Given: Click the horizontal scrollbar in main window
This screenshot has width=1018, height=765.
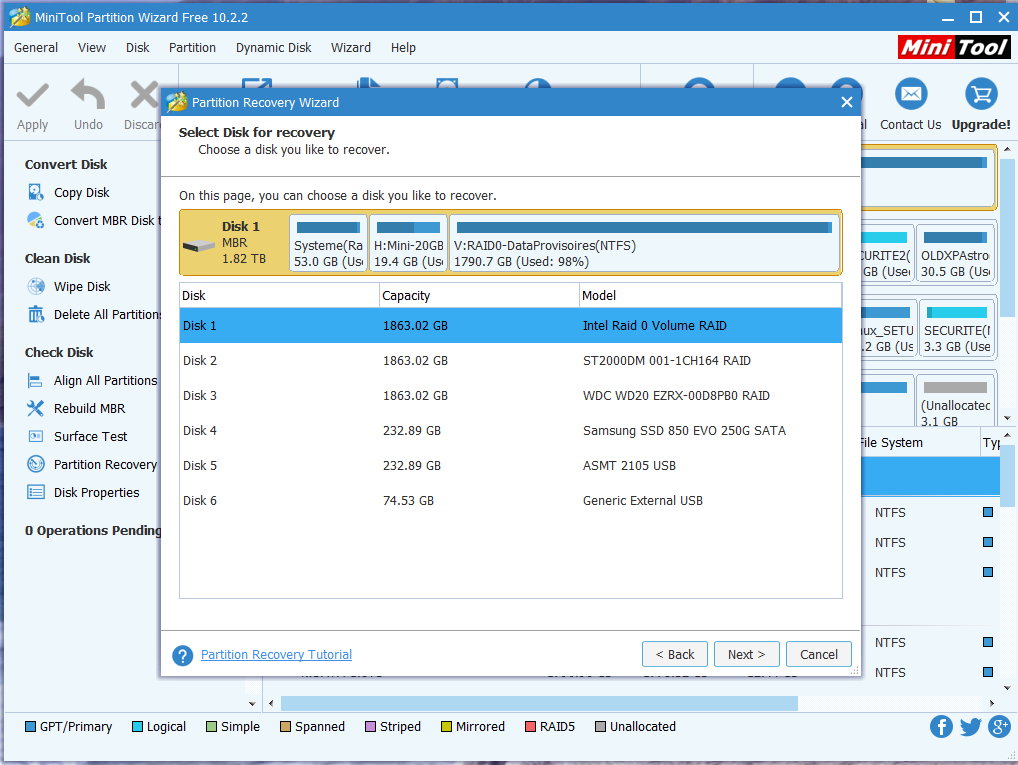Looking at the screenshot, I should 539,703.
